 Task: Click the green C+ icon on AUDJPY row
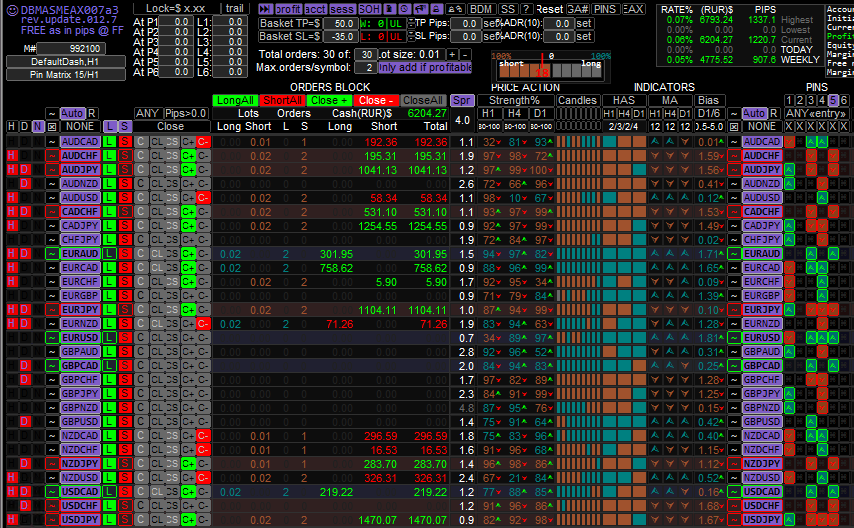pos(188,169)
